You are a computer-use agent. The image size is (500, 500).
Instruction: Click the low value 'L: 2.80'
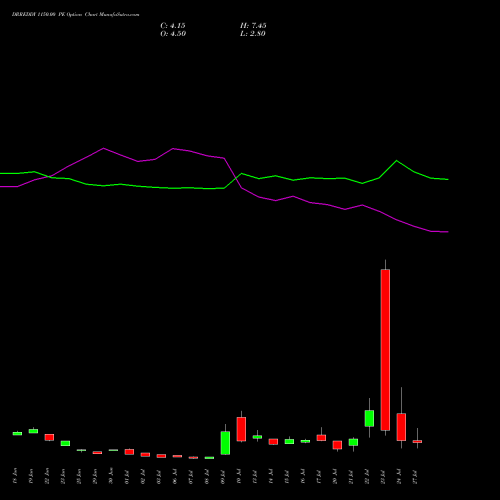[253, 34]
